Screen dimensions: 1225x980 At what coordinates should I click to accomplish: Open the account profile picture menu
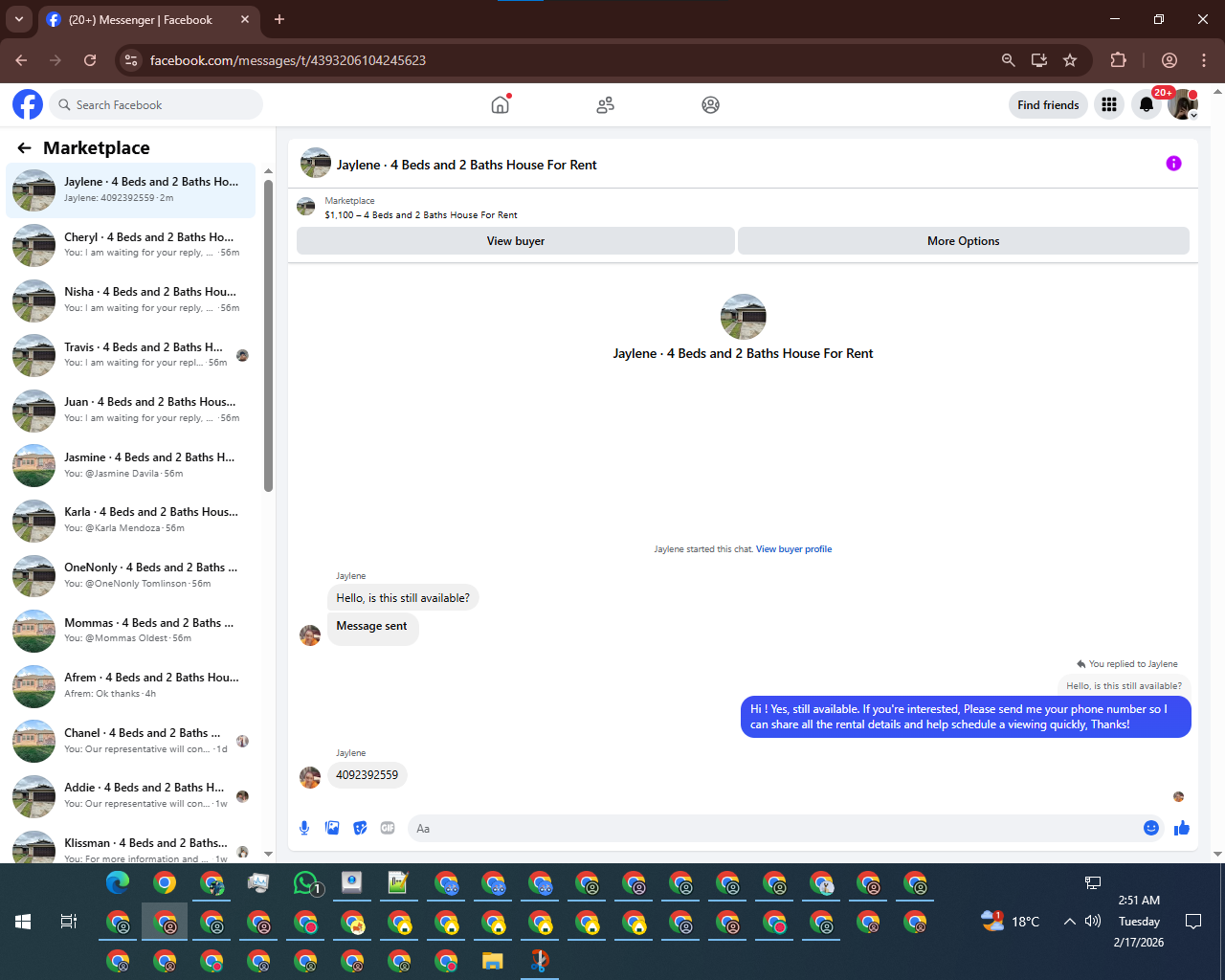coord(1183,105)
